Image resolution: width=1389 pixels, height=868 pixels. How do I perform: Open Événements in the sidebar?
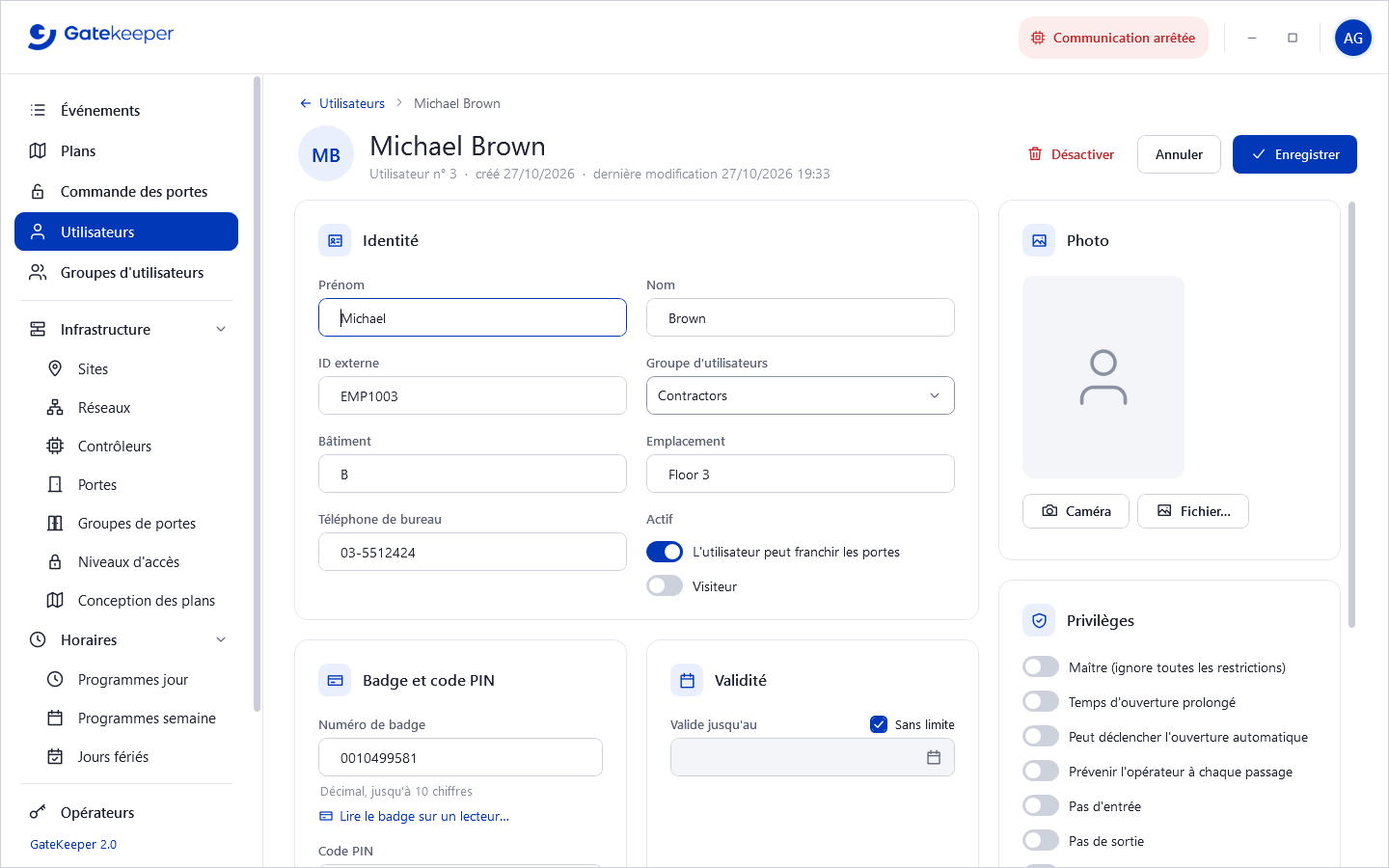coord(126,110)
